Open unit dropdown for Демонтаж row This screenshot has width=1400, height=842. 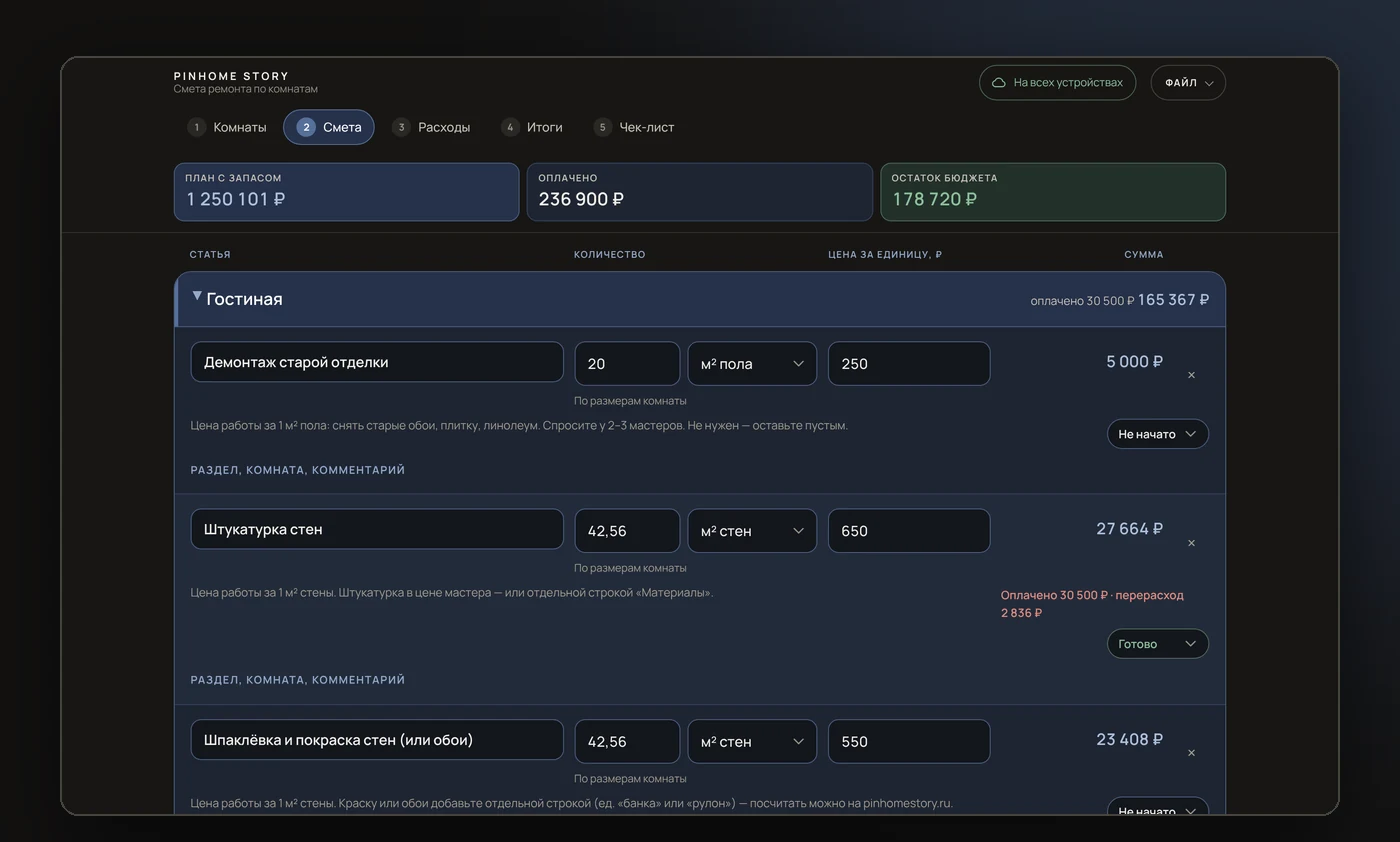pos(752,364)
